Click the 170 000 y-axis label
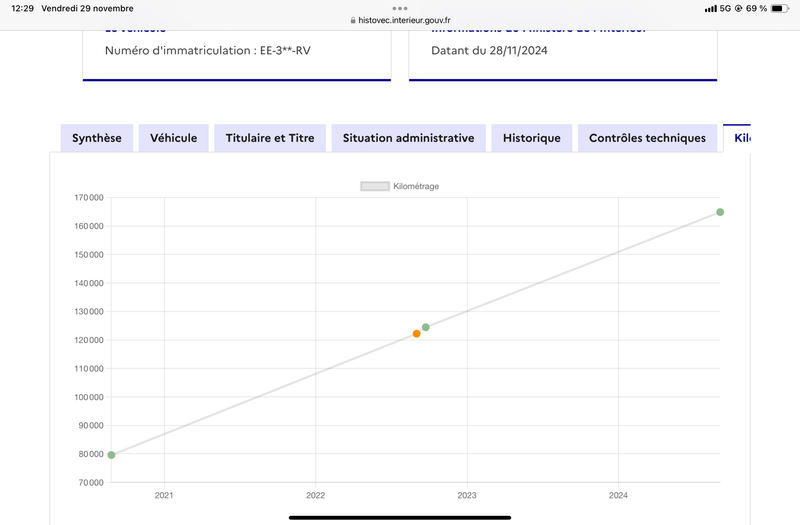This screenshot has width=800, height=525. (89, 197)
